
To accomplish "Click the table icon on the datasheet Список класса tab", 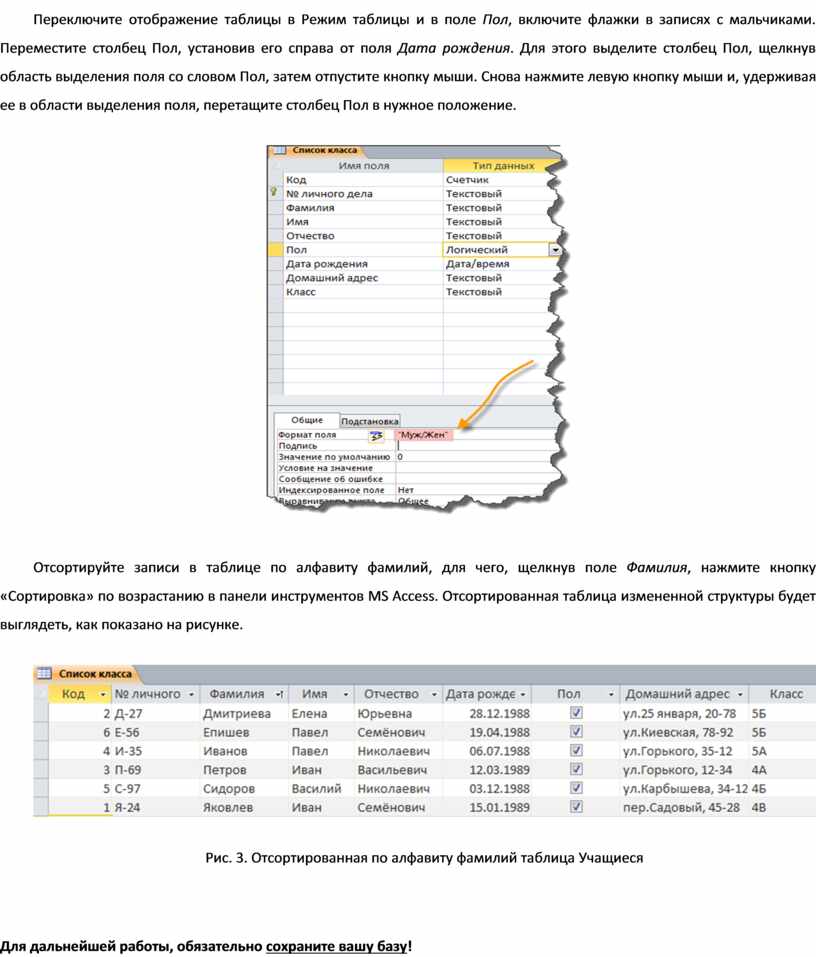I will [44, 673].
